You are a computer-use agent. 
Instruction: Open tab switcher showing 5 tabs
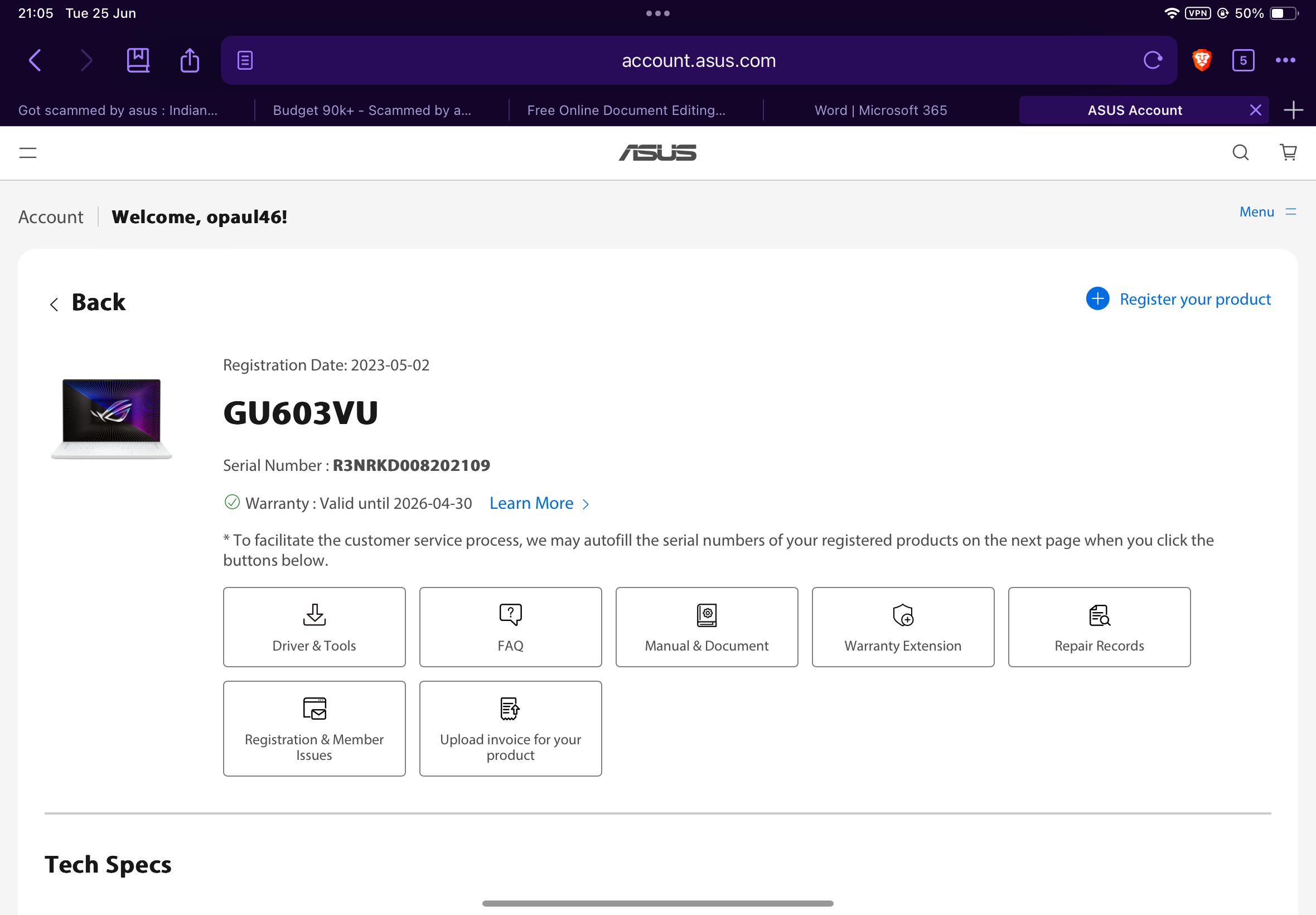(x=1242, y=60)
